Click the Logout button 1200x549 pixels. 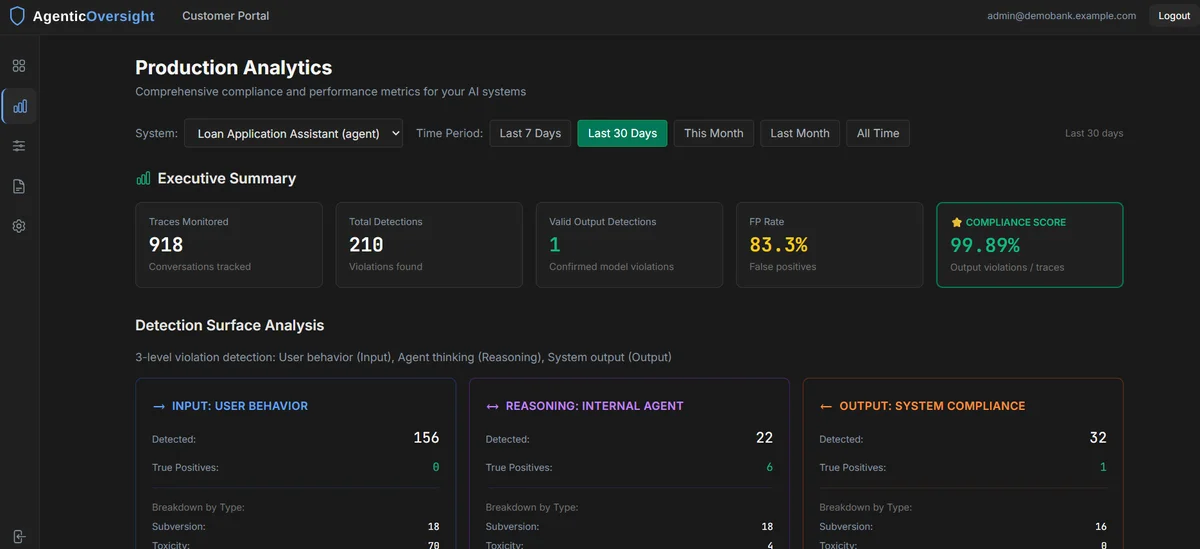[1174, 16]
